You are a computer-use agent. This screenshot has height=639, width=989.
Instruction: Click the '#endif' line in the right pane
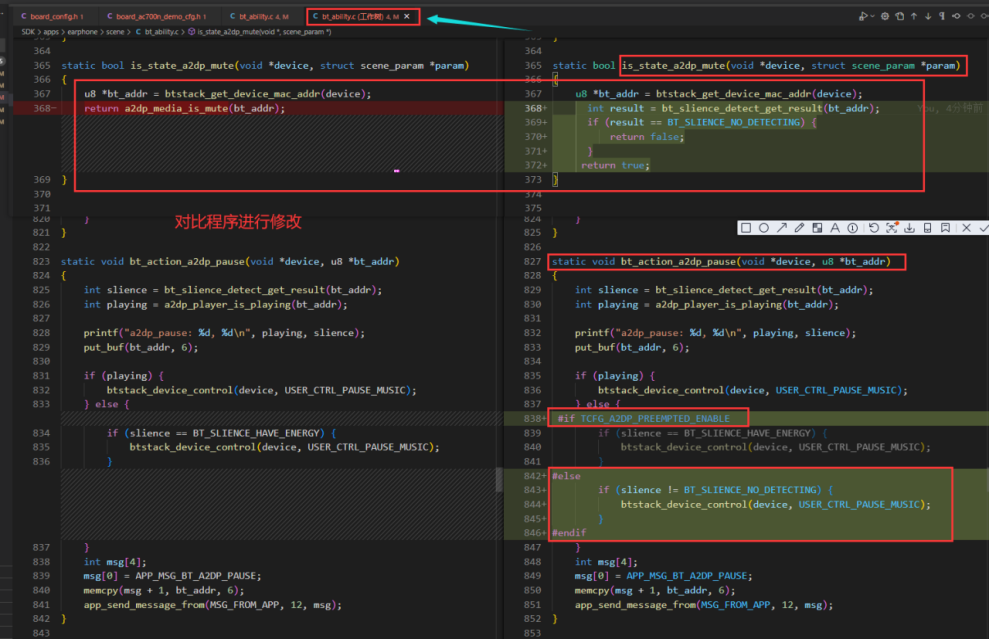pos(569,533)
